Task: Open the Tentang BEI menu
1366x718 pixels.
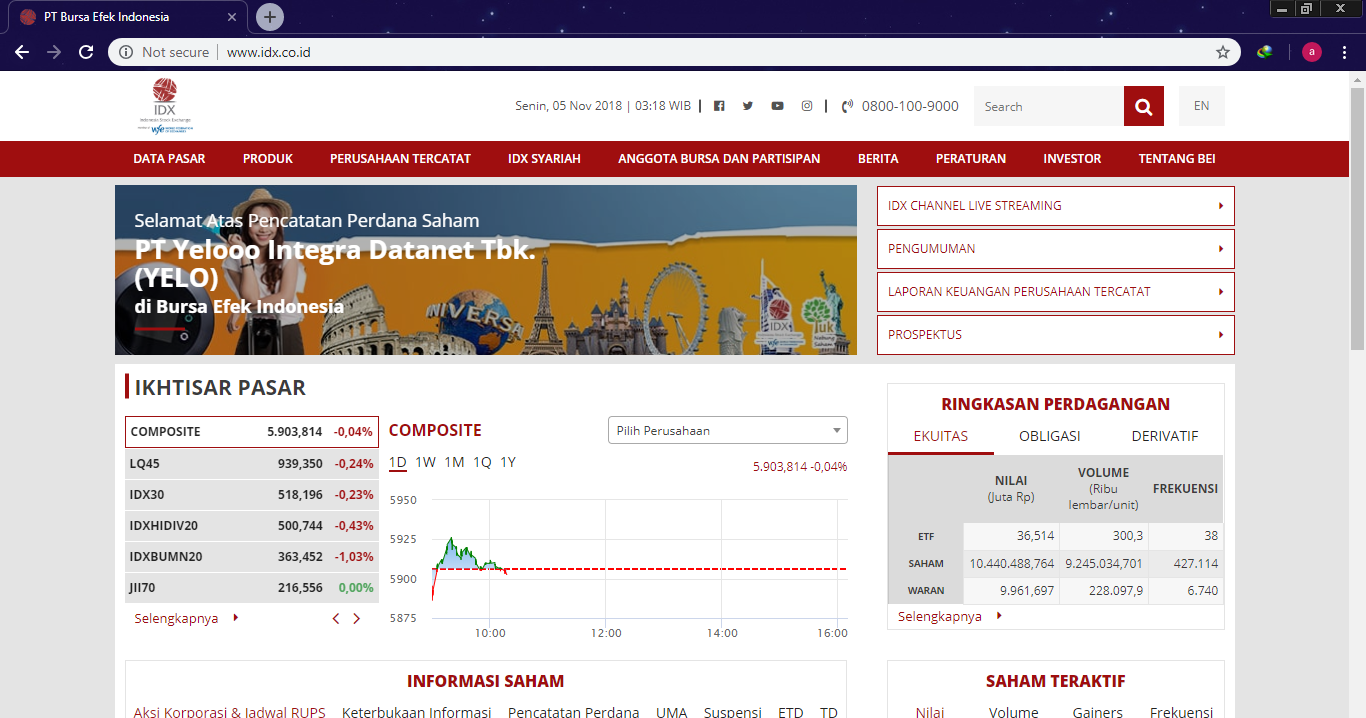Action: click(x=1177, y=159)
